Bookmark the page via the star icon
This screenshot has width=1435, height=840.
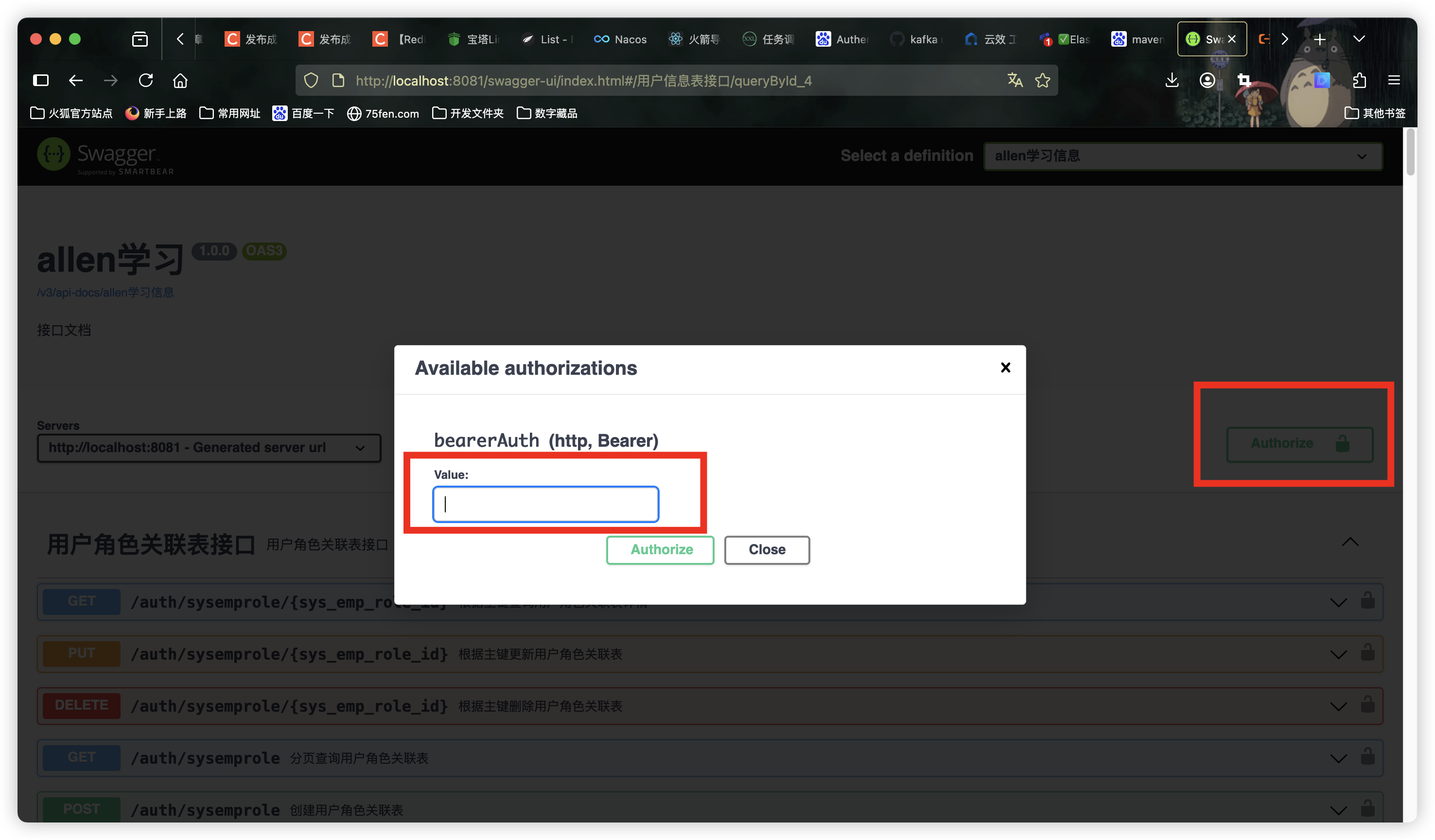pos(1043,80)
